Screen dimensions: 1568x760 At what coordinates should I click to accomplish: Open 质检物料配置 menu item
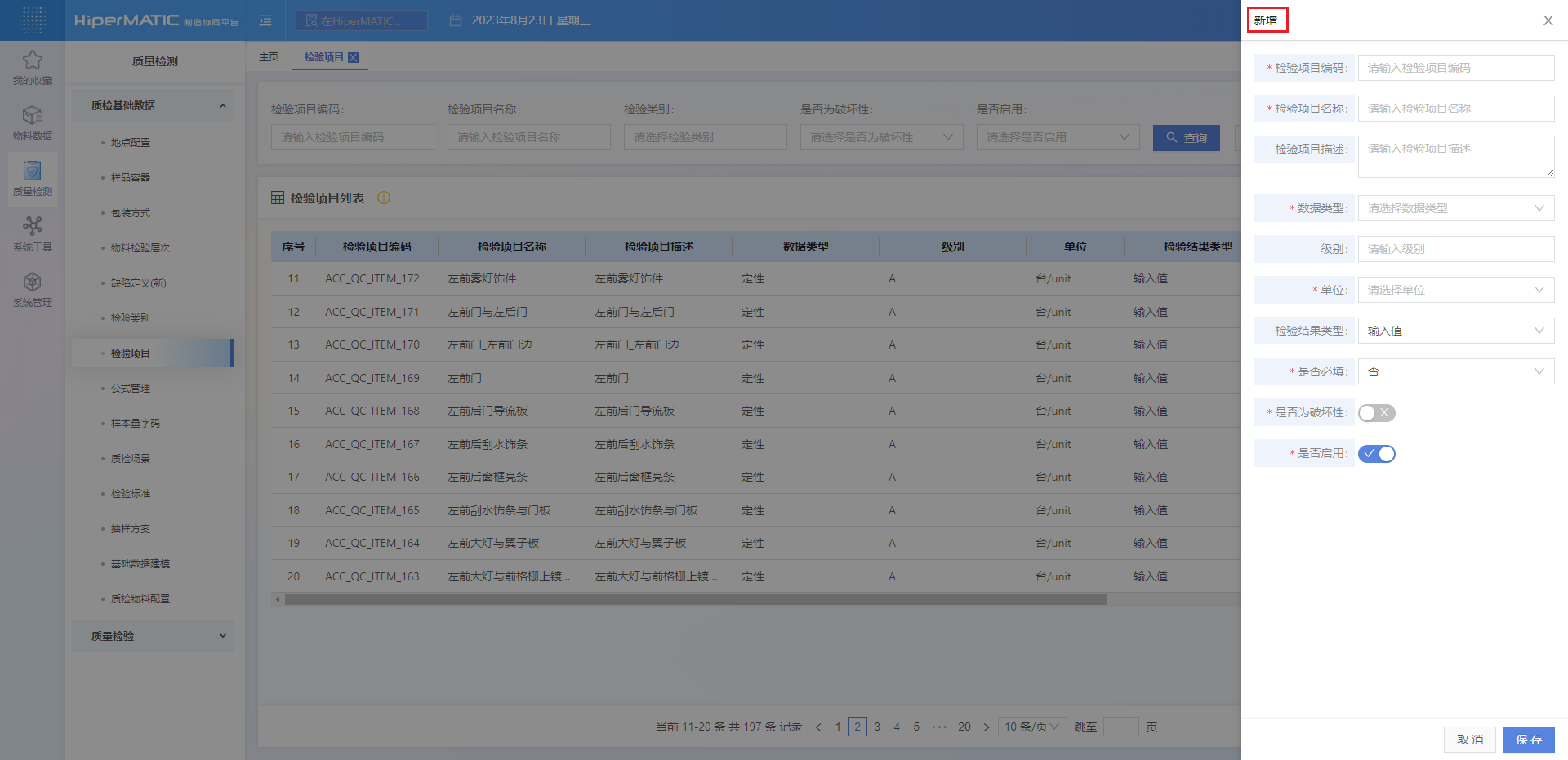click(140, 598)
